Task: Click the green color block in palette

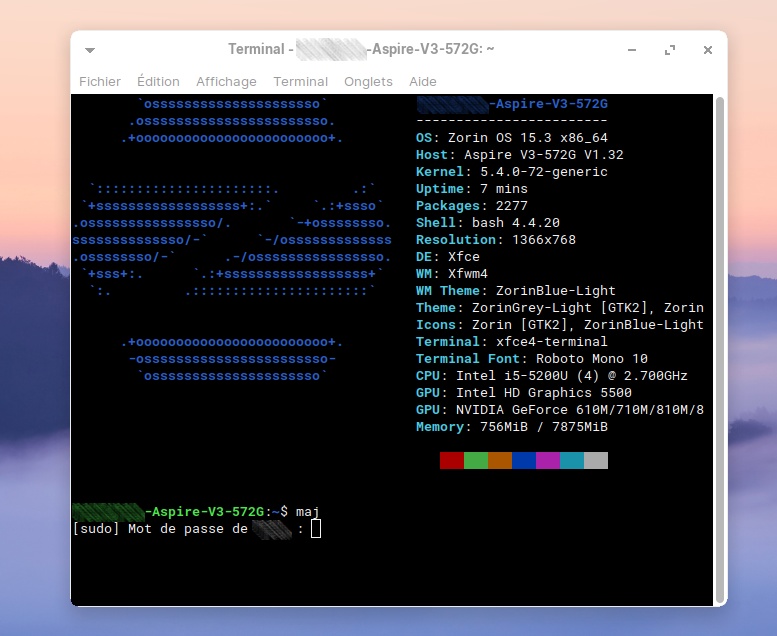Action: (x=476, y=460)
